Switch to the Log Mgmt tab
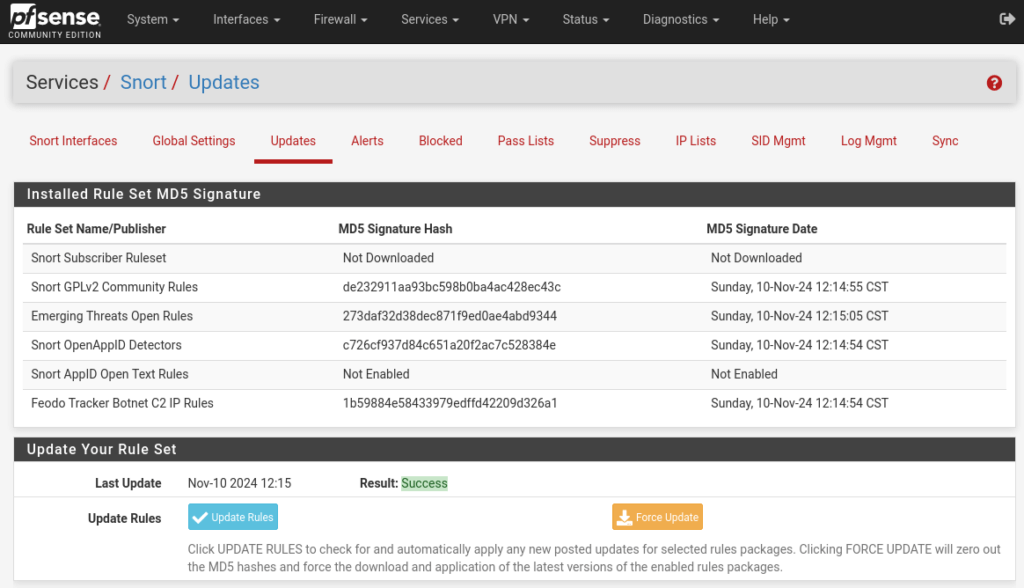The height and width of the screenshot is (588, 1024). 869,141
